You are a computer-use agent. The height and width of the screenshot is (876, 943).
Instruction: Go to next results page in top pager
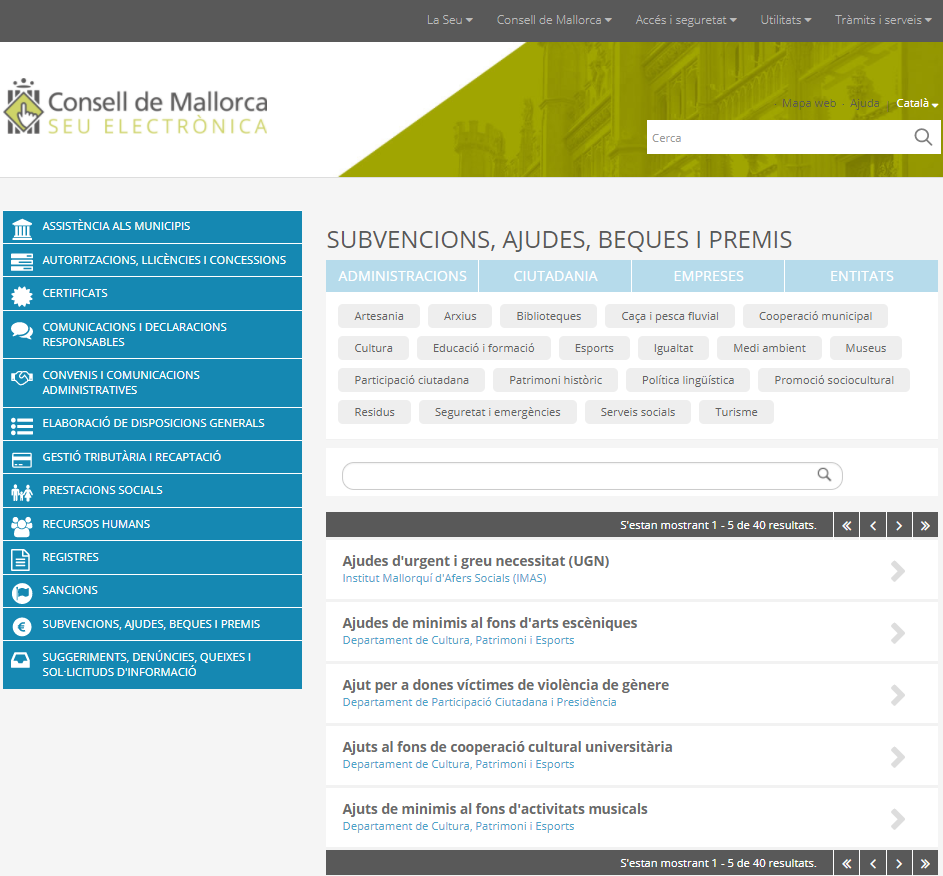point(899,525)
